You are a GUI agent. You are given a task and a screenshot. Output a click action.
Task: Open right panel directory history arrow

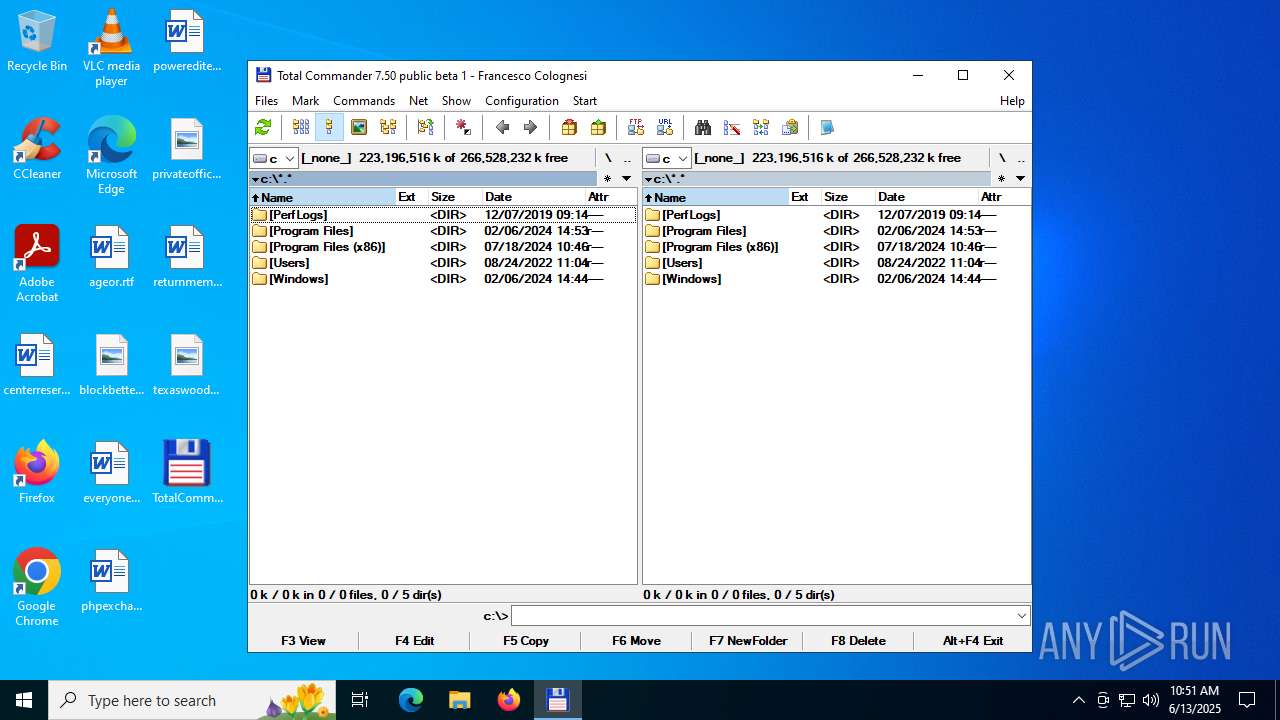[x=1020, y=178]
